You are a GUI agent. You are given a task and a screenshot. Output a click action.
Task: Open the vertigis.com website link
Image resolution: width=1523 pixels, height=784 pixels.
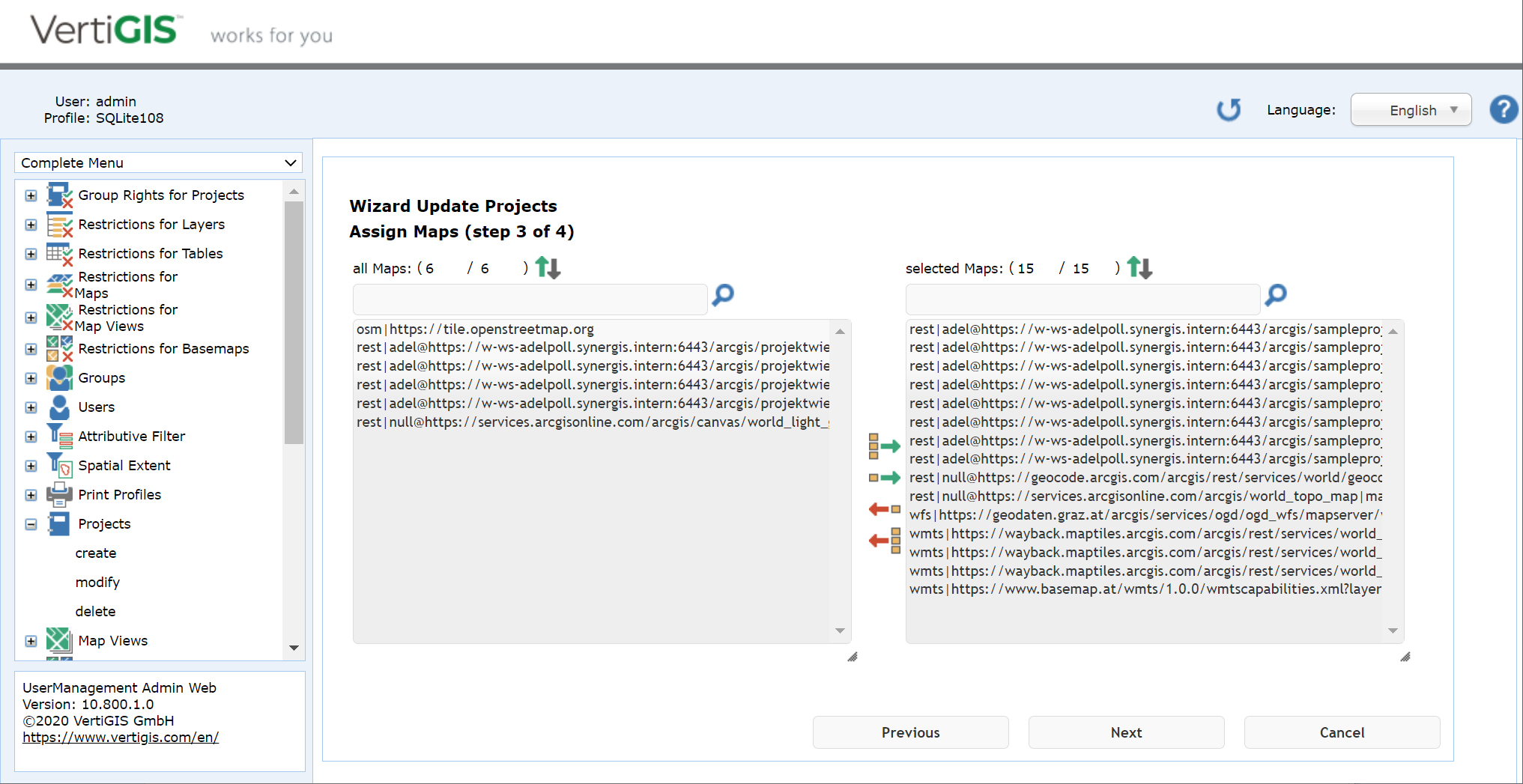[121, 737]
